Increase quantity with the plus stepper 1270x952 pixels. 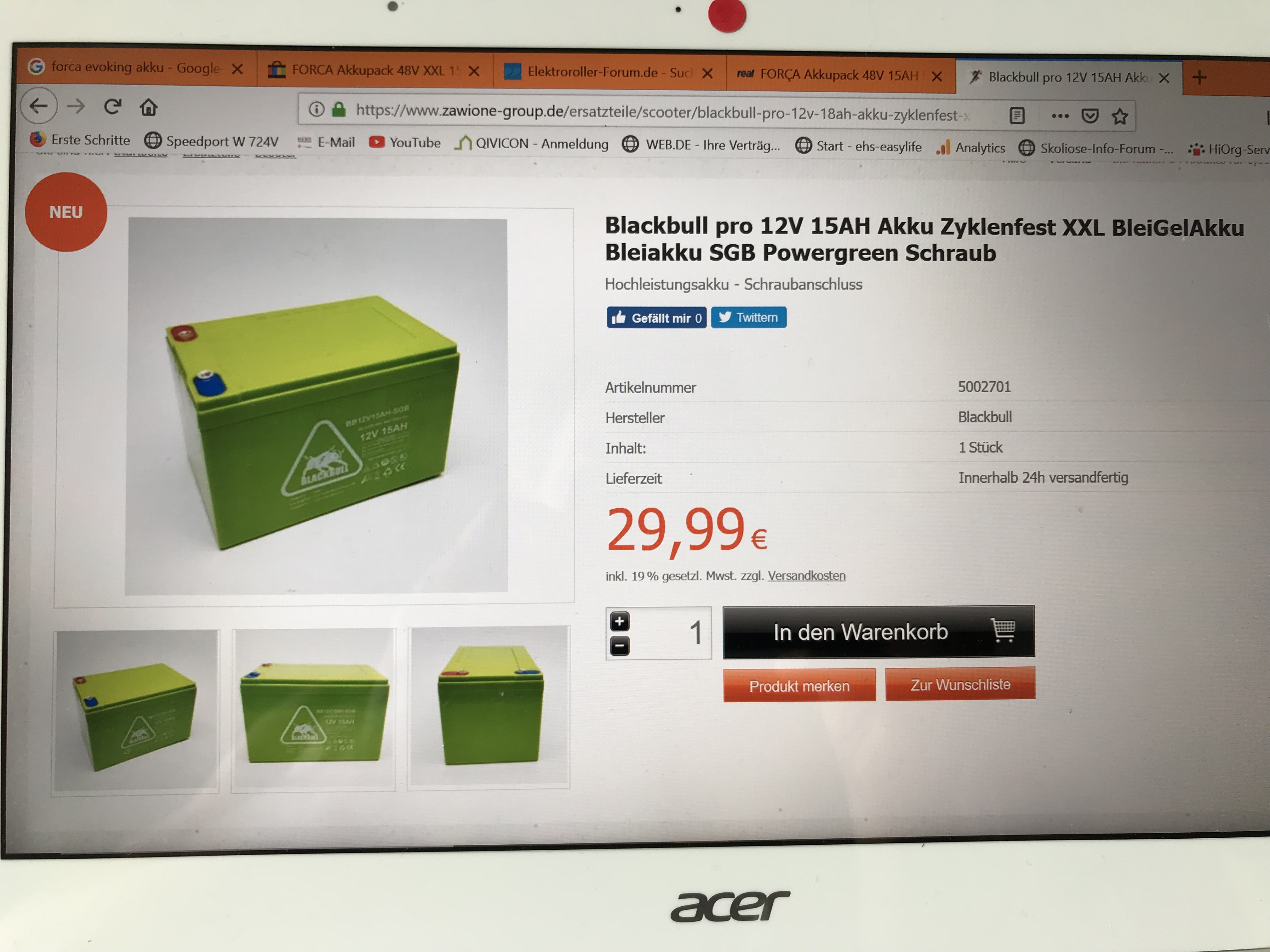pyautogui.click(x=620, y=621)
